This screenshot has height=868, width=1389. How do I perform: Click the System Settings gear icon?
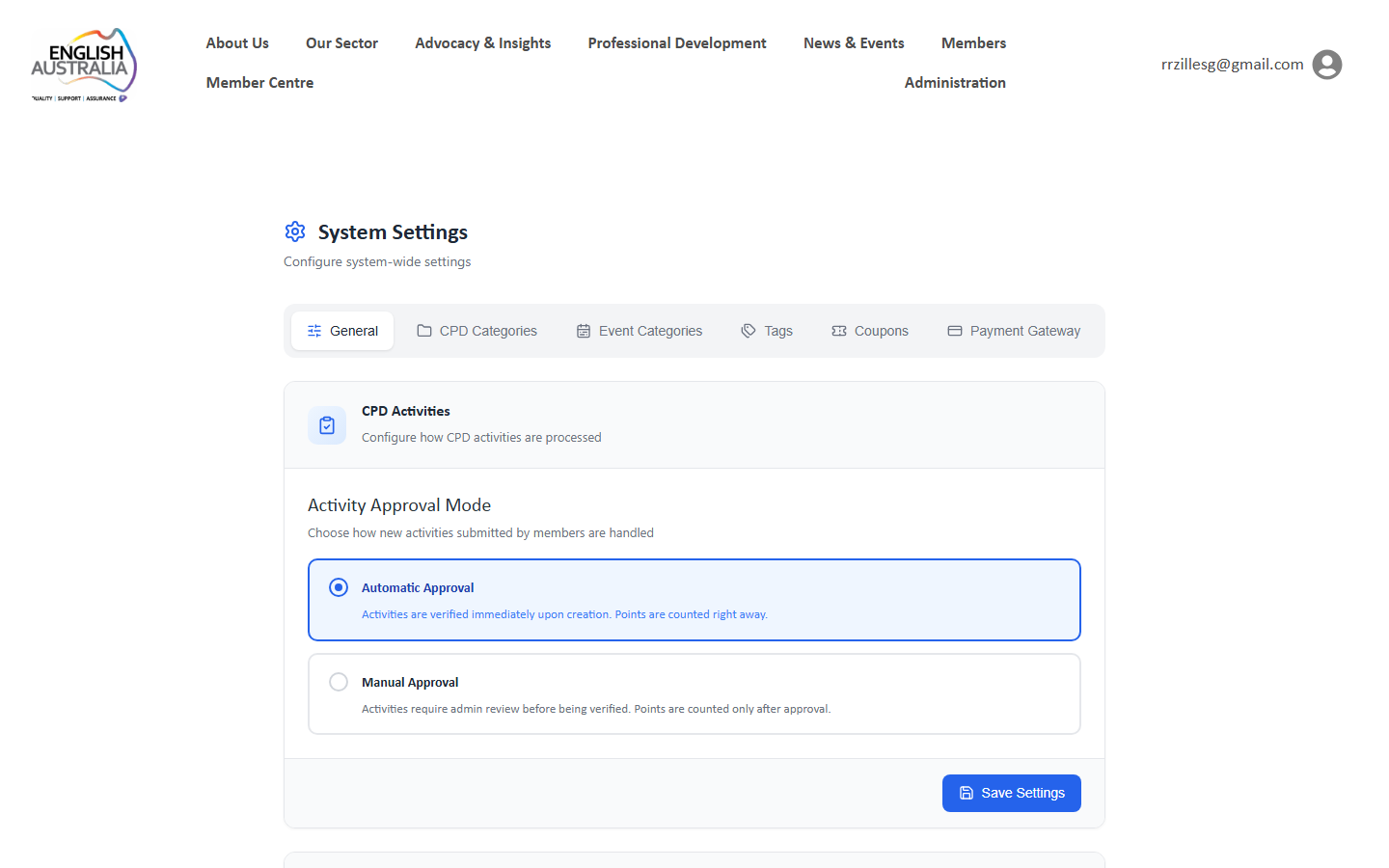click(x=295, y=231)
